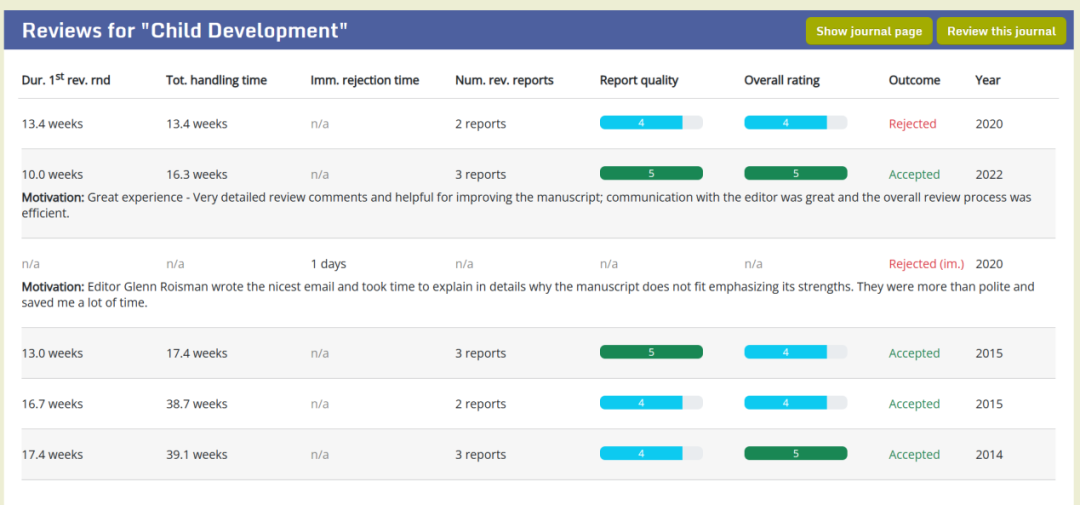
Task: Click the Num. rev. reports column header
Action: [504, 81]
